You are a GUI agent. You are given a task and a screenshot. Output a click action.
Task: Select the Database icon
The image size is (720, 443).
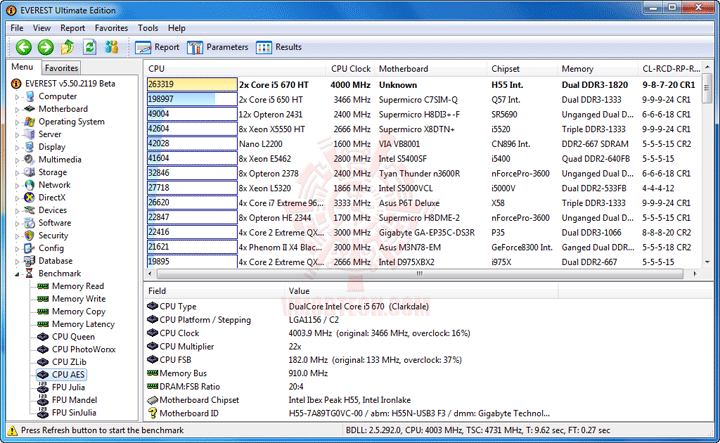click(x=30, y=261)
